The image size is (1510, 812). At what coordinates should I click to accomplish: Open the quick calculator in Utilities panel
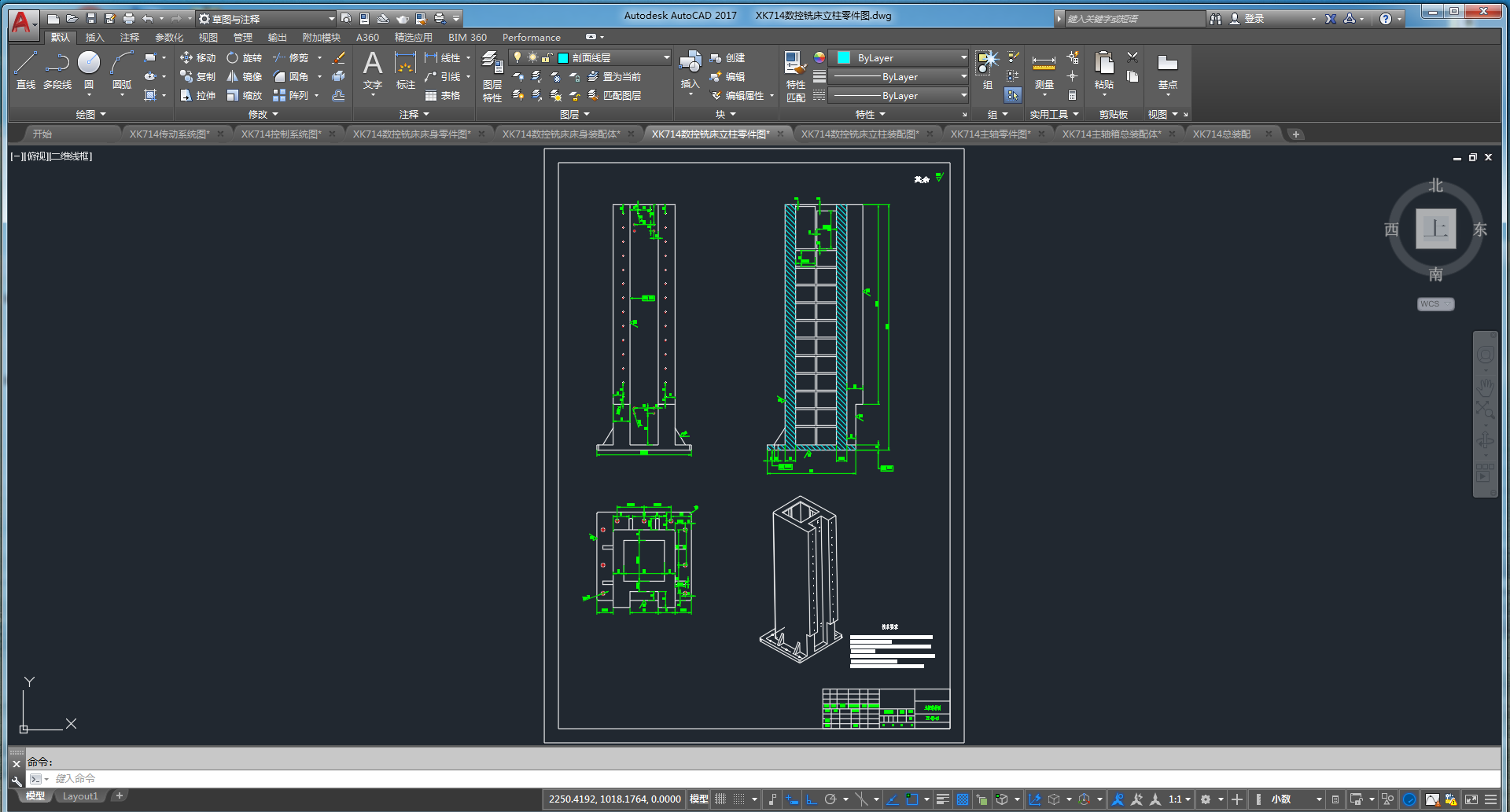click(1072, 95)
